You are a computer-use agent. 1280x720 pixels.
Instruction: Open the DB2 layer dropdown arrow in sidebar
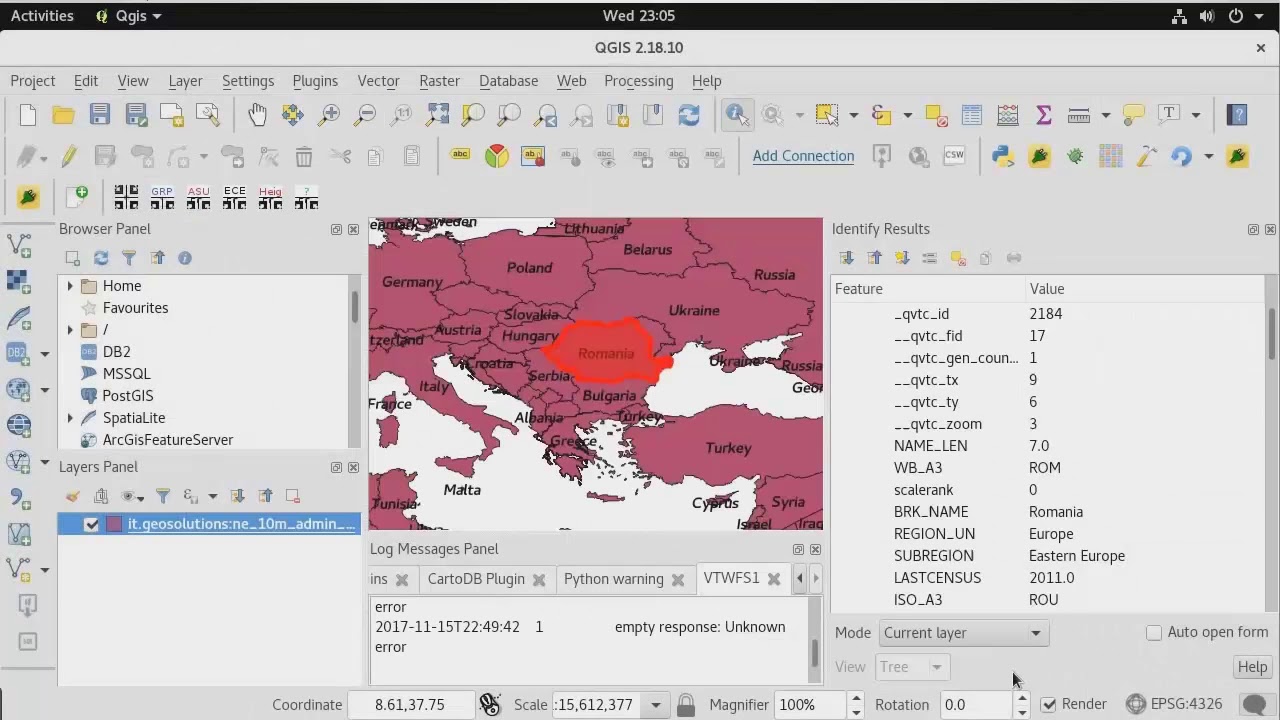point(44,353)
